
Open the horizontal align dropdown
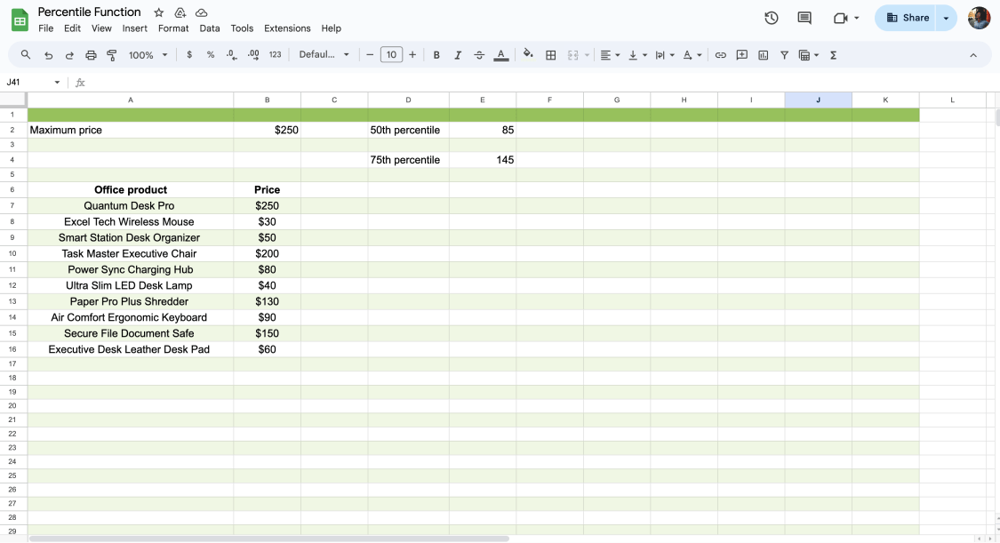pyautogui.click(x=610, y=55)
